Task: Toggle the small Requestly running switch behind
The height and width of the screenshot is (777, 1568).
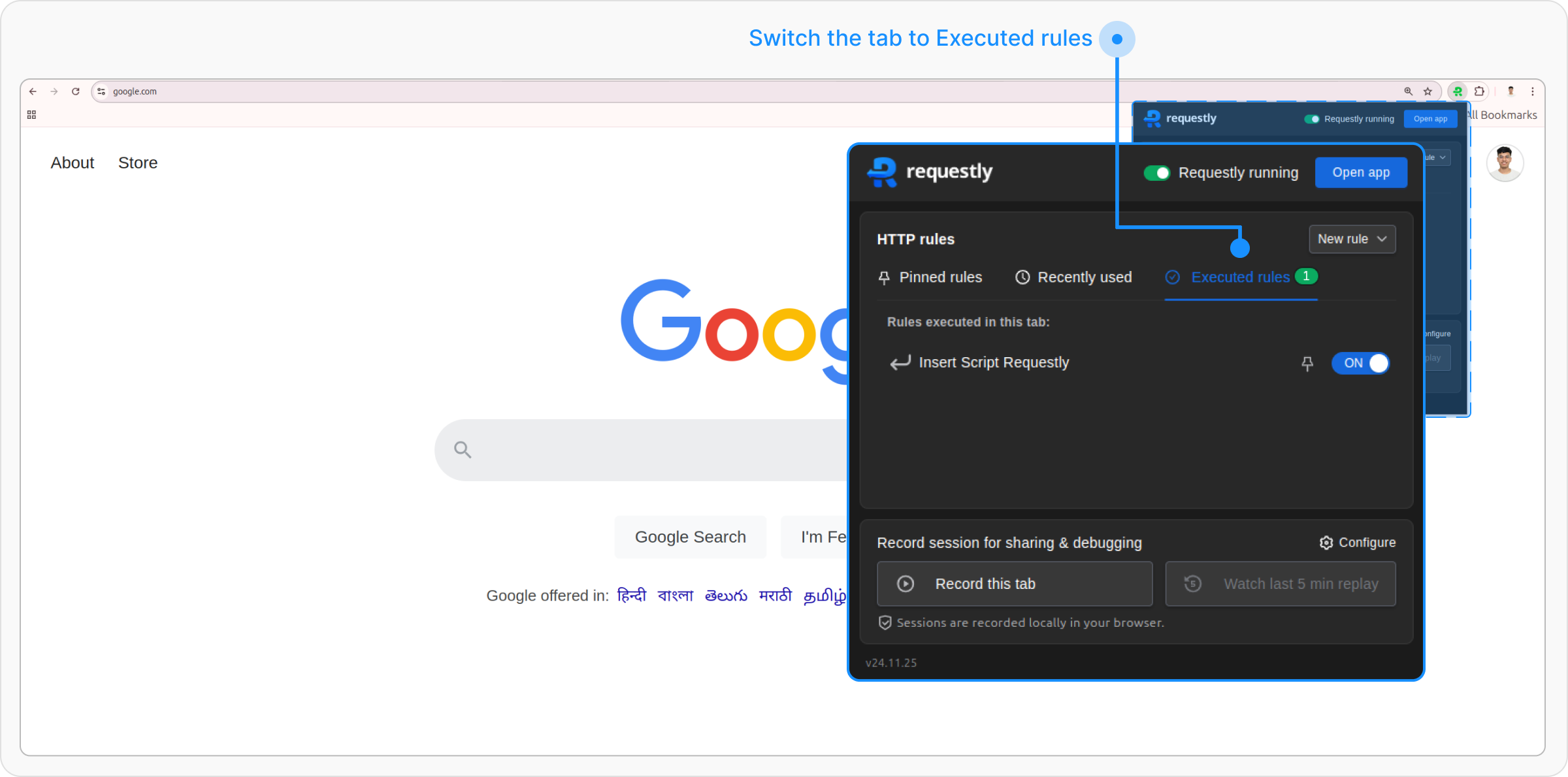Action: tap(1311, 119)
